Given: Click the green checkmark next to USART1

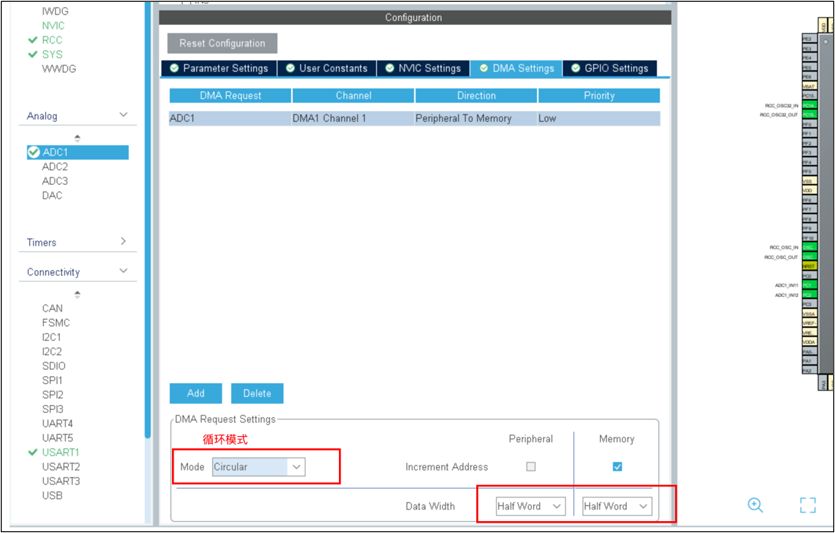Looking at the screenshot, I should click(x=33, y=452).
